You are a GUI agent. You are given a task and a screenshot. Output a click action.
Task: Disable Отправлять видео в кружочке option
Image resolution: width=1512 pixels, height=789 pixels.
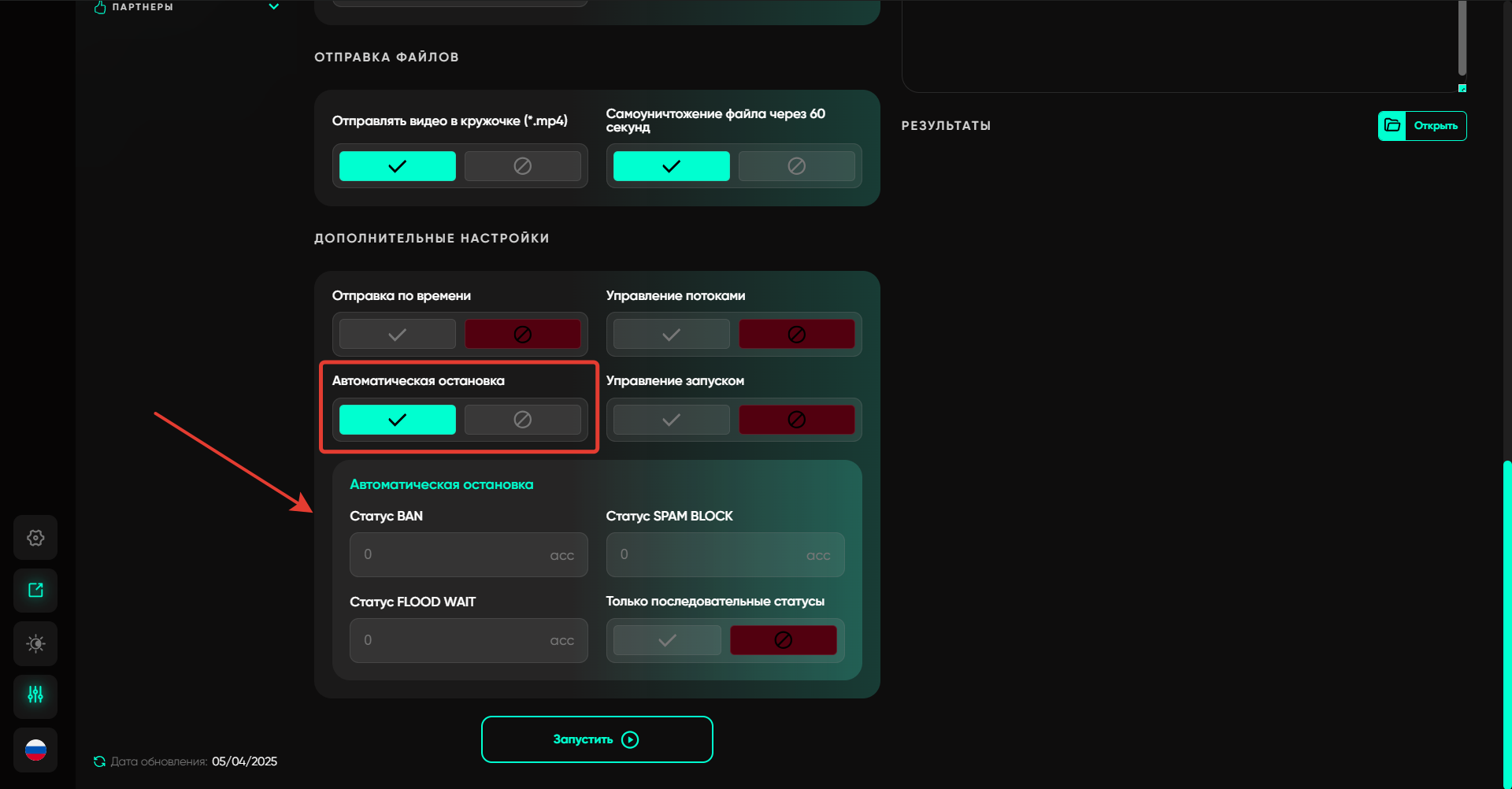(522, 166)
